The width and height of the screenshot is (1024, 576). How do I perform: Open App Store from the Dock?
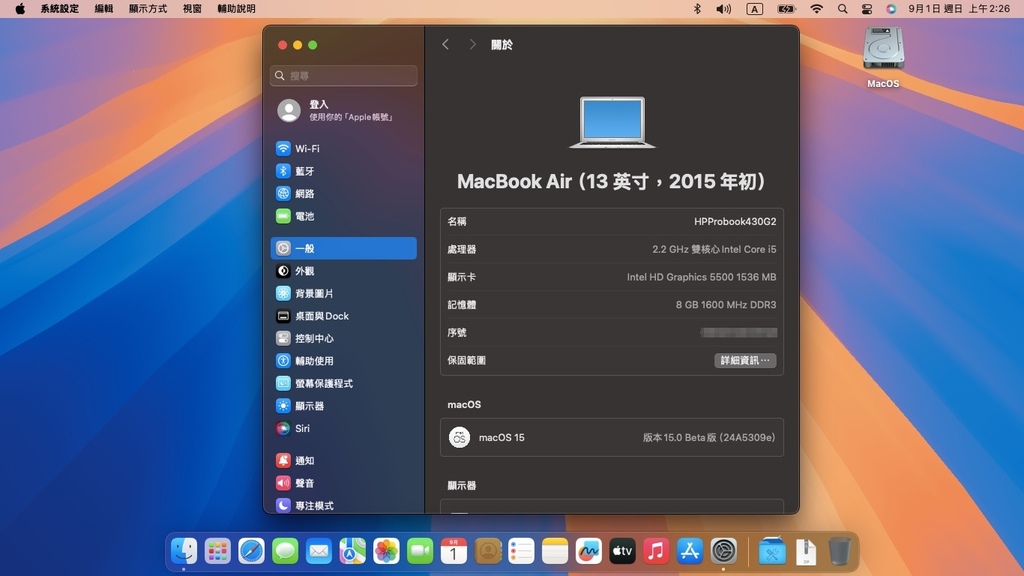[x=690, y=551]
